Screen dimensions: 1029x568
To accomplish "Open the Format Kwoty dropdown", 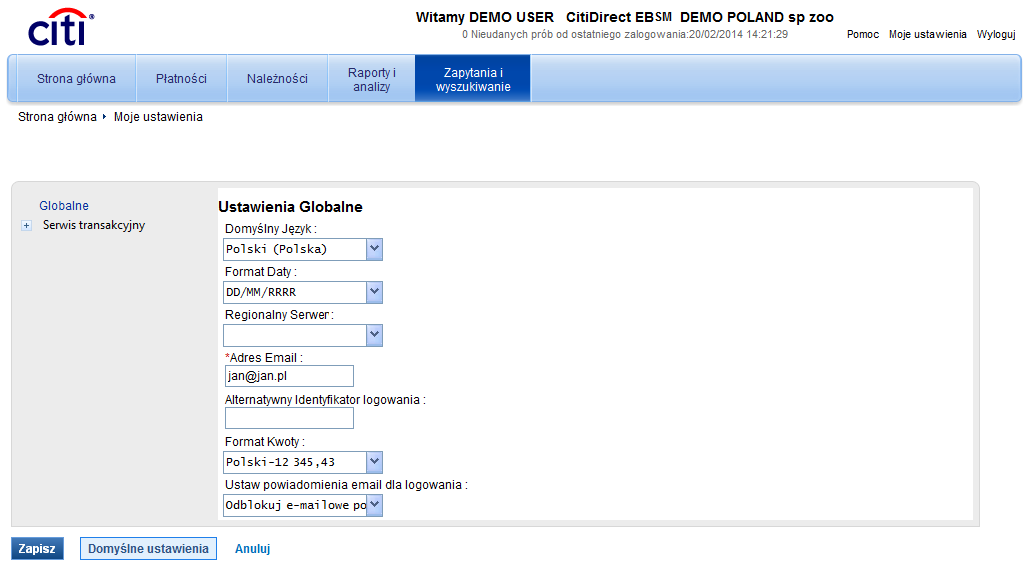I will pyautogui.click(x=303, y=462).
